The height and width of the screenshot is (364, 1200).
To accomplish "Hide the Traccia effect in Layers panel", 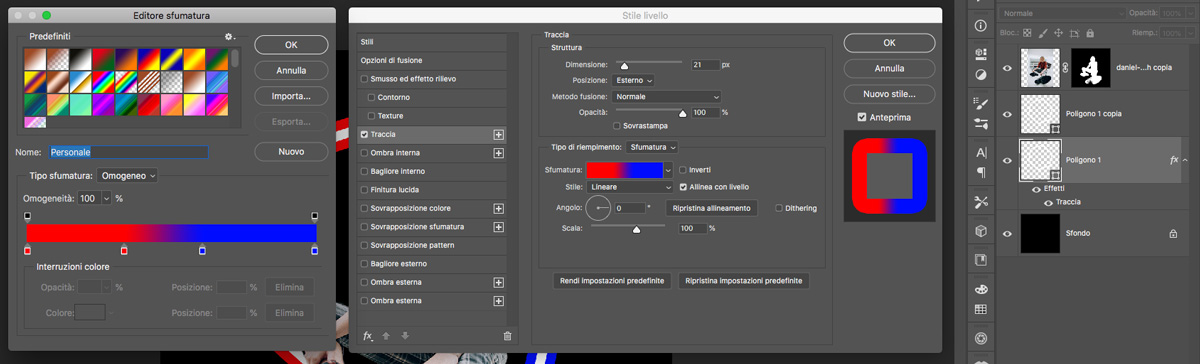I will click(1049, 202).
